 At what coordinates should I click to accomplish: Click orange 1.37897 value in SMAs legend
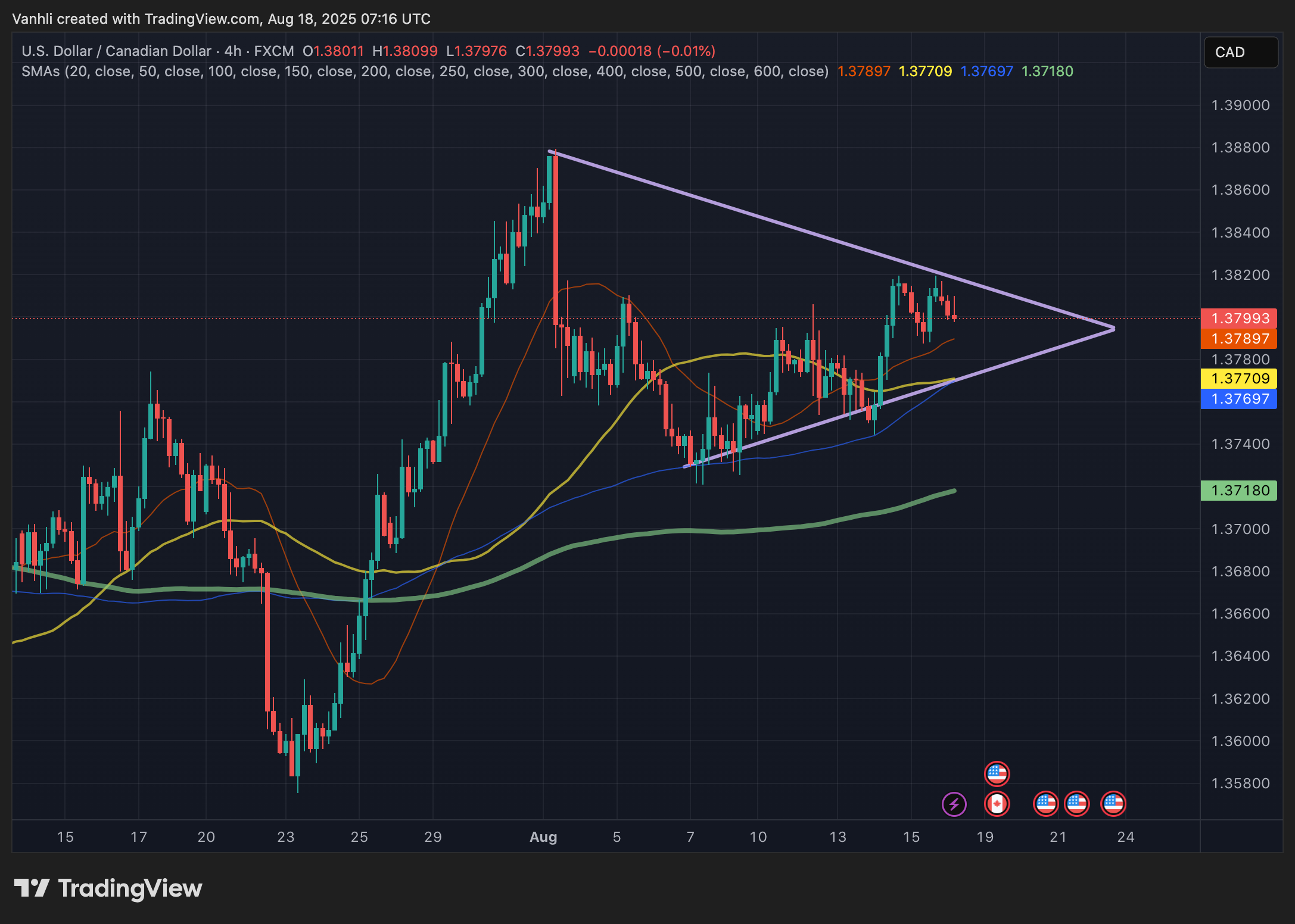(864, 71)
